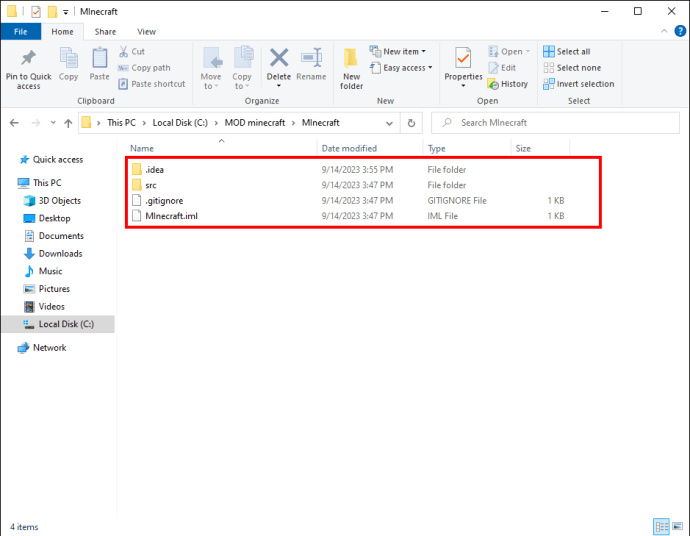Open Music in sidebar
Screen dimensions: 690x536
pyautogui.click(x=43, y=271)
